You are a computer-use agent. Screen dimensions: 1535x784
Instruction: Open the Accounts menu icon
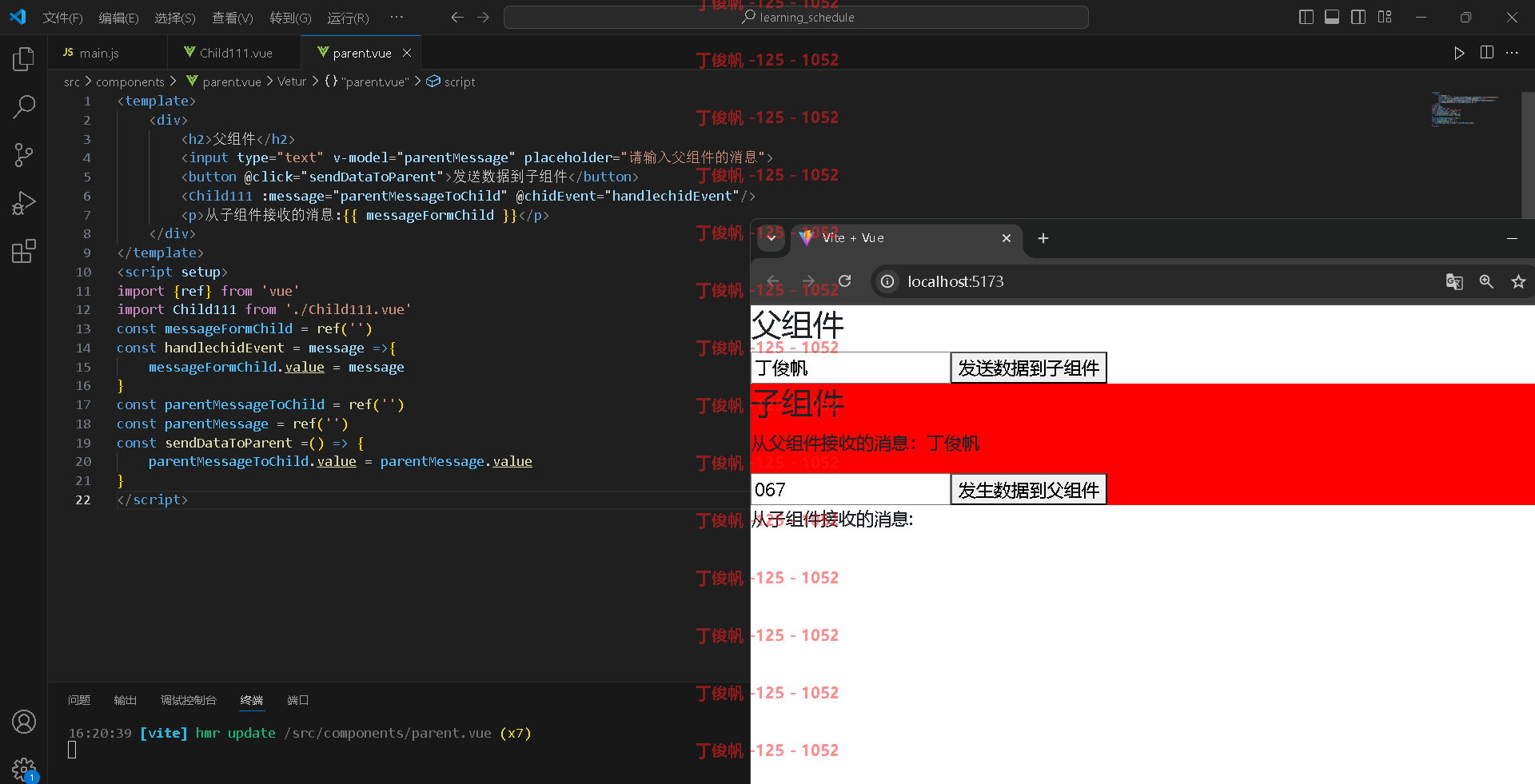point(24,722)
